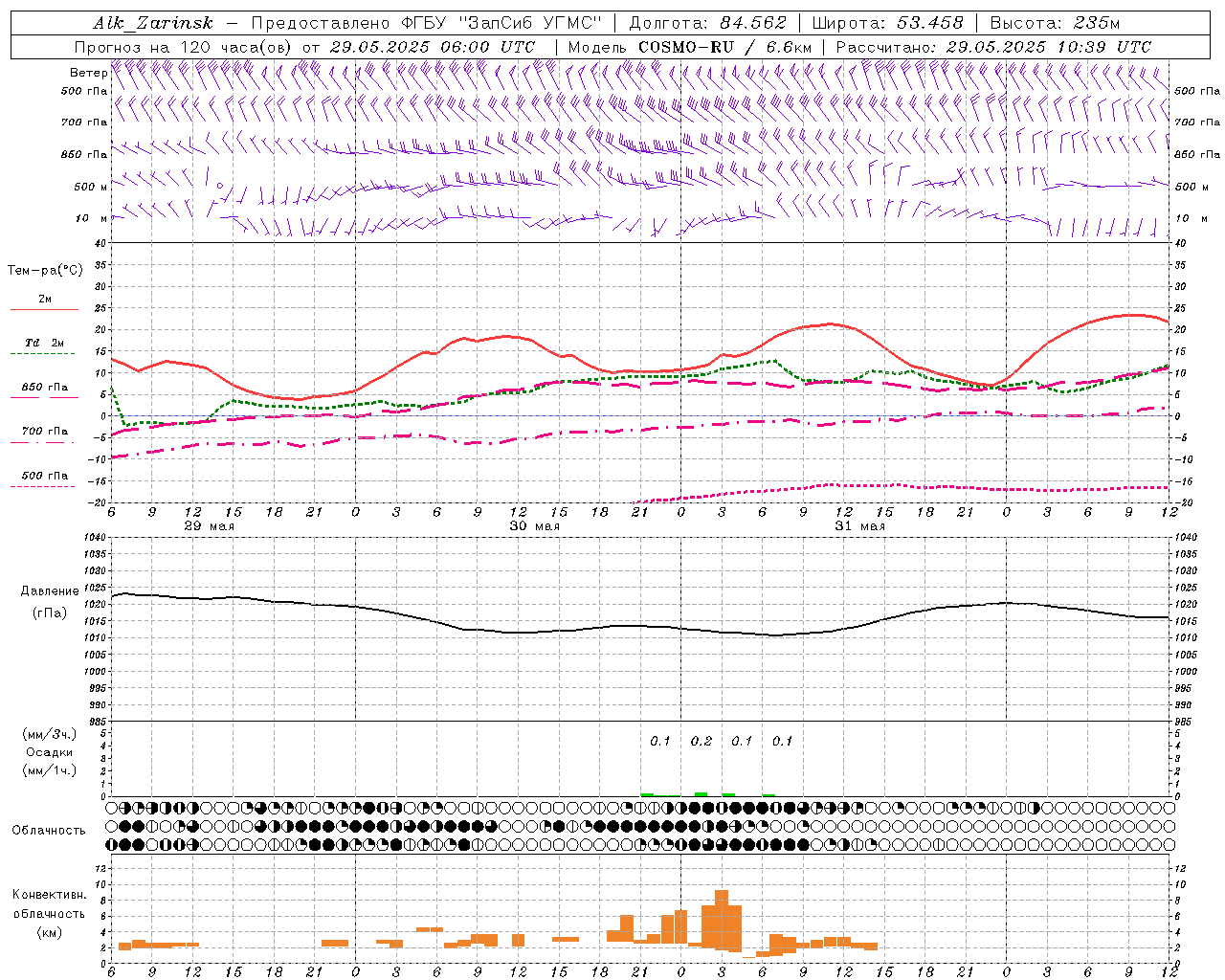Click the dotted pink line sample under 500 гПа legend
The height and width of the screenshot is (980, 1225).
(42, 487)
